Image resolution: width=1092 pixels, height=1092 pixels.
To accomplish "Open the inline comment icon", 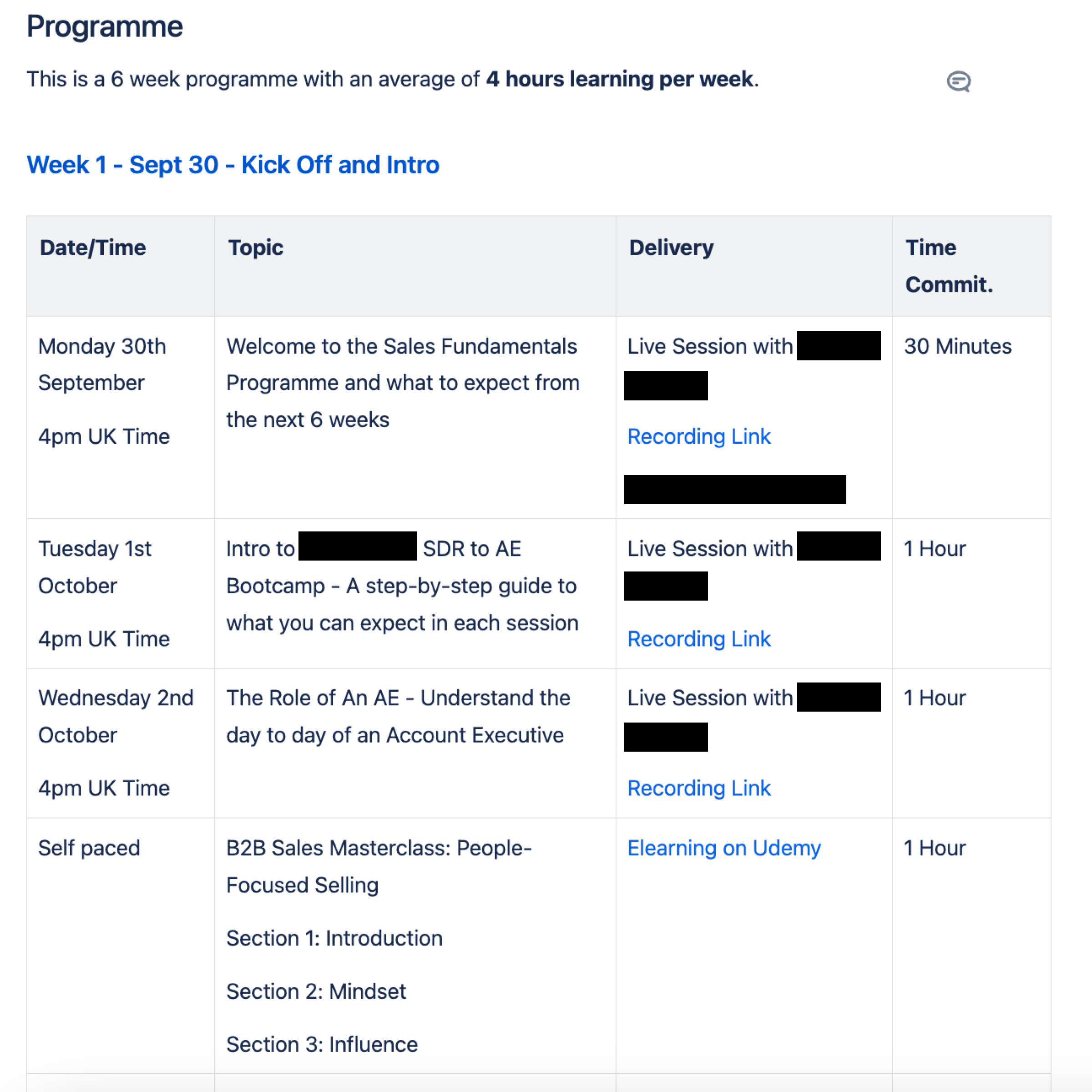I will 958,81.
